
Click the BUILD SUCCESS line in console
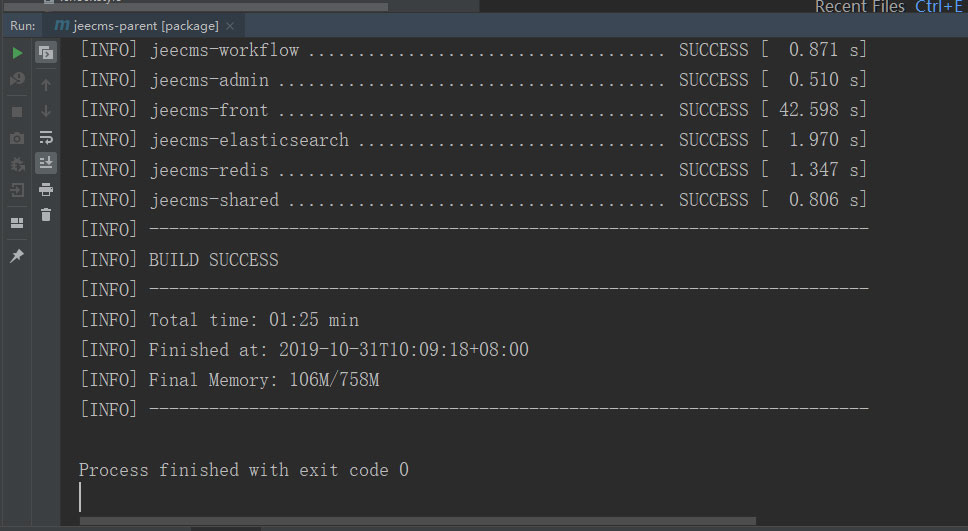tap(213, 260)
